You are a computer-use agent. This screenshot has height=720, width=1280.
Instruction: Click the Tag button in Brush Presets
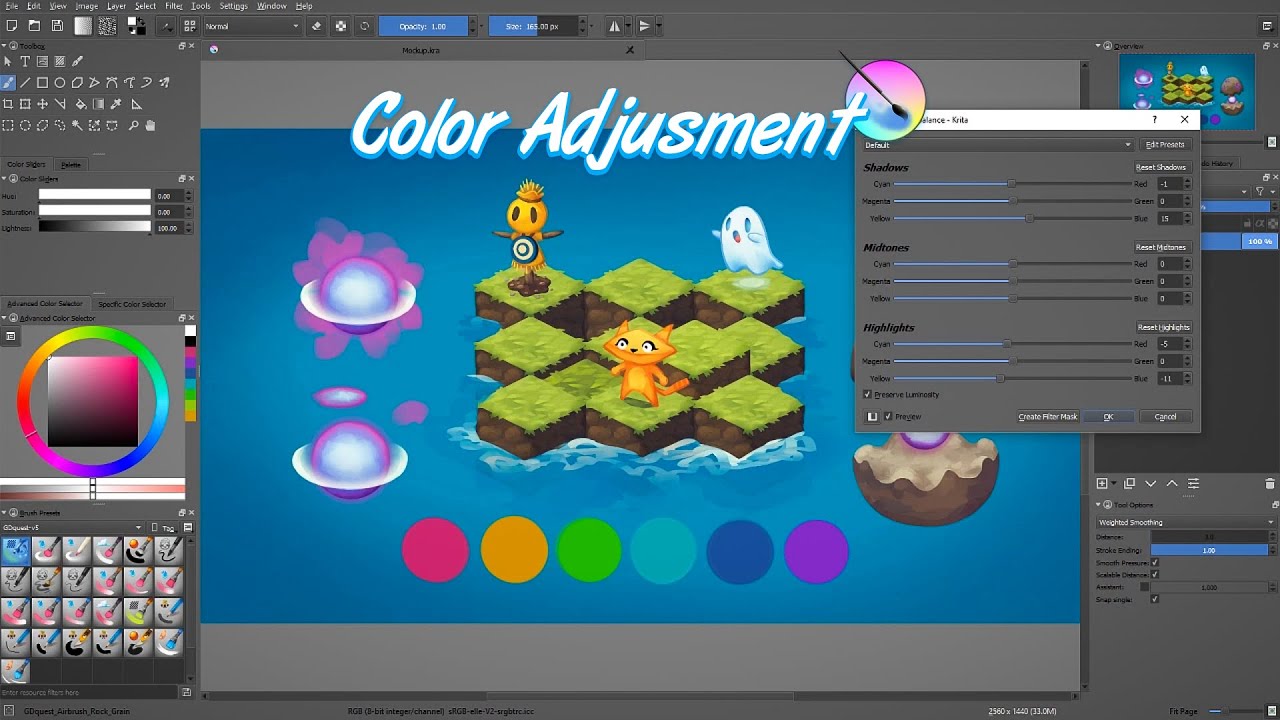tap(164, 527)
